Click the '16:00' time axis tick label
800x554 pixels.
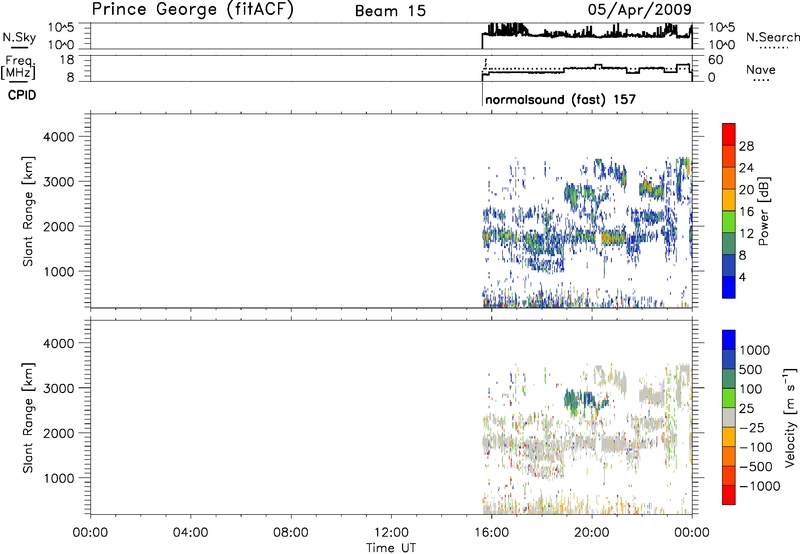click(491, 533)
